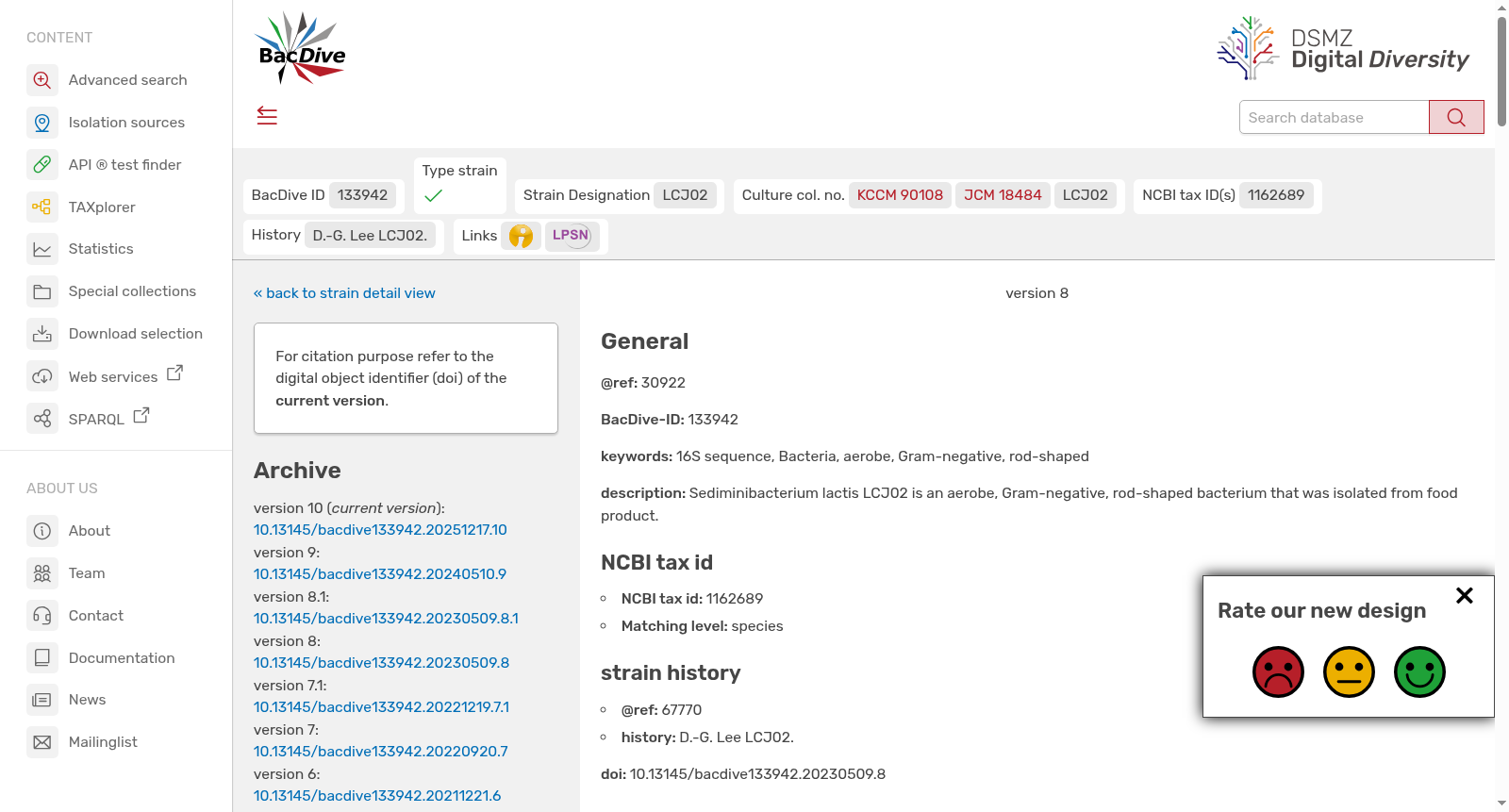Viewport: 1509px width, 812px height.
Task: Go back to strain detail view
Action: (x=344, y=293)
